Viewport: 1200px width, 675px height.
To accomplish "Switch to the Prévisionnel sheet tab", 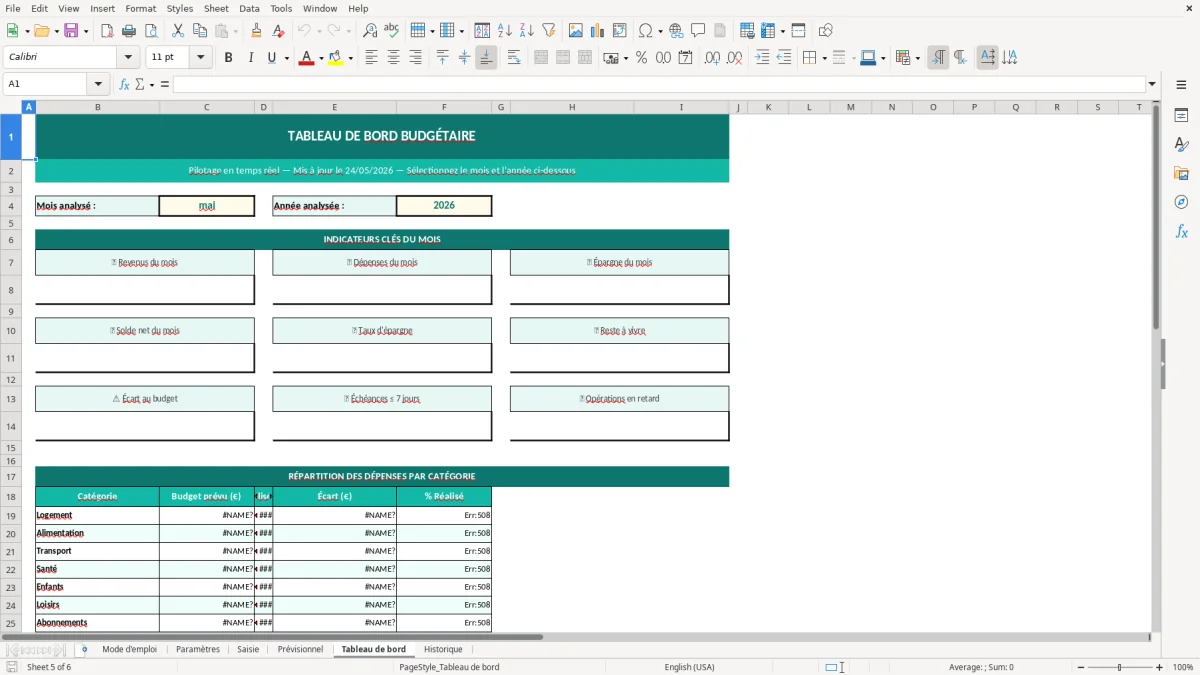I will pyautogui.click(x=300, y=649).
